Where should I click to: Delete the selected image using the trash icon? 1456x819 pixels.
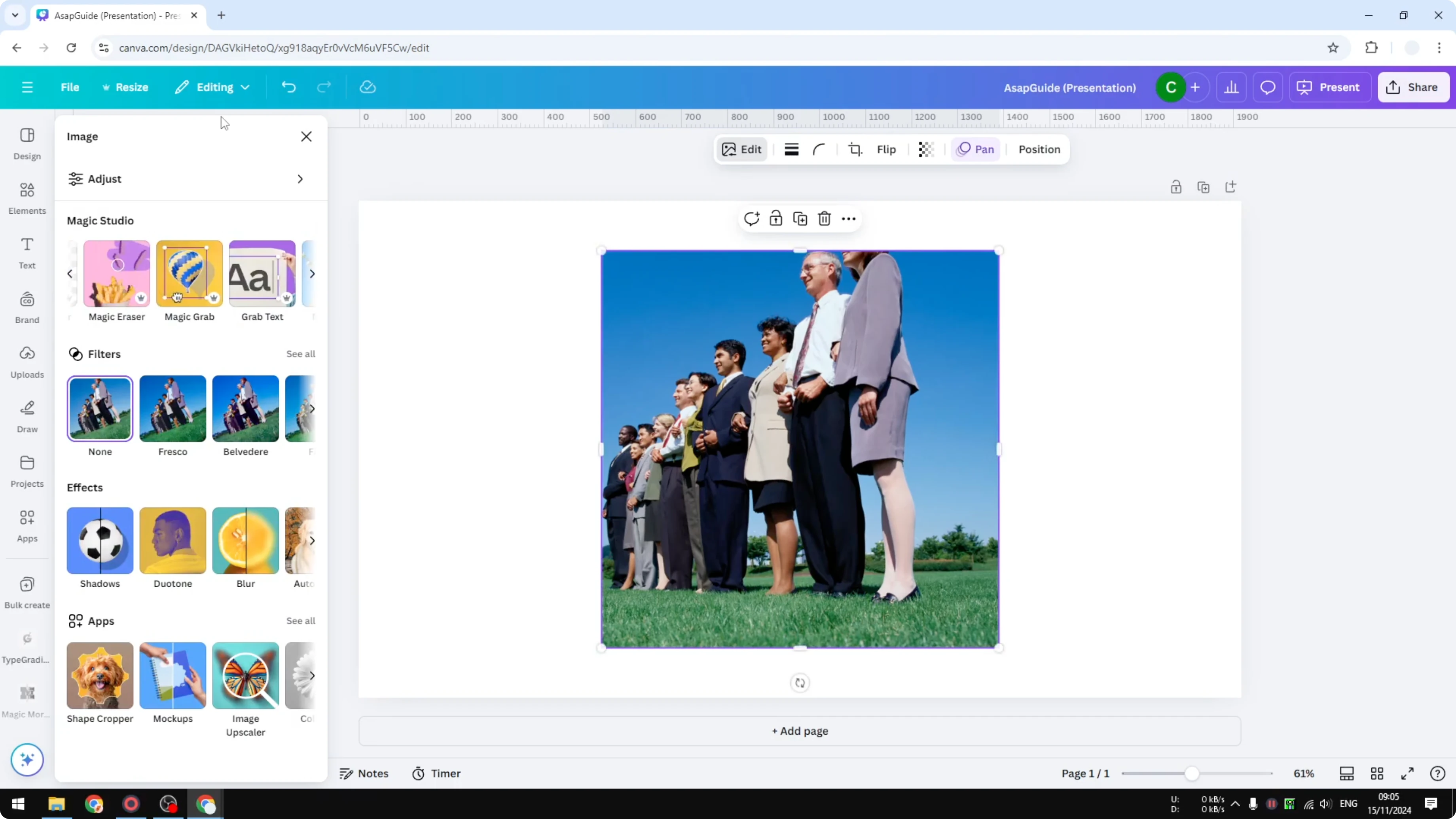pos(824,219)
